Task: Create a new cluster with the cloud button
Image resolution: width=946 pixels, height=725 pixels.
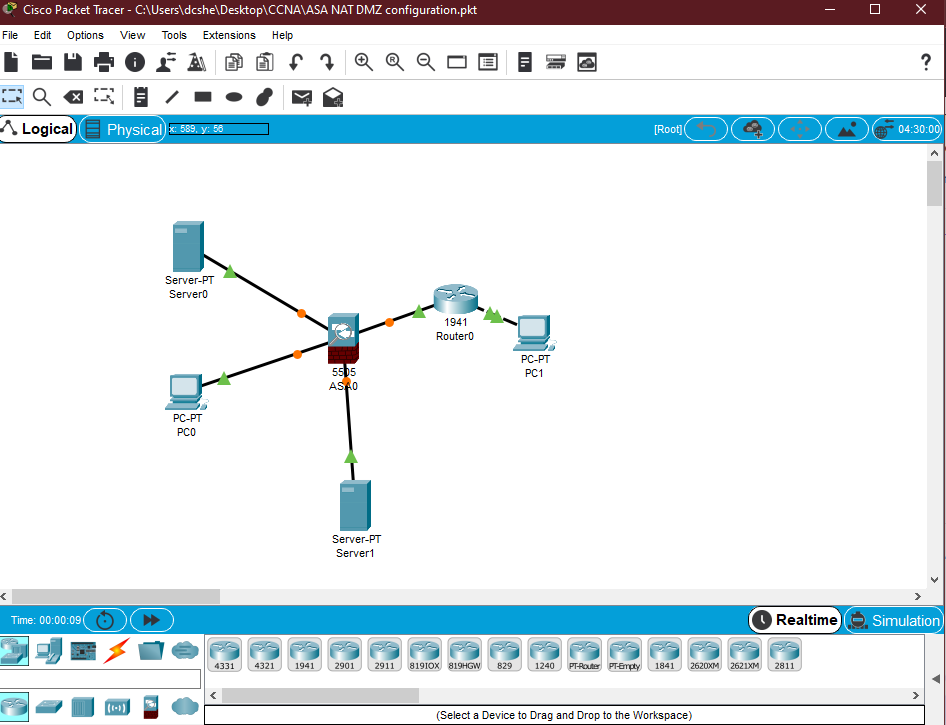Action: (x=753, y=129)
